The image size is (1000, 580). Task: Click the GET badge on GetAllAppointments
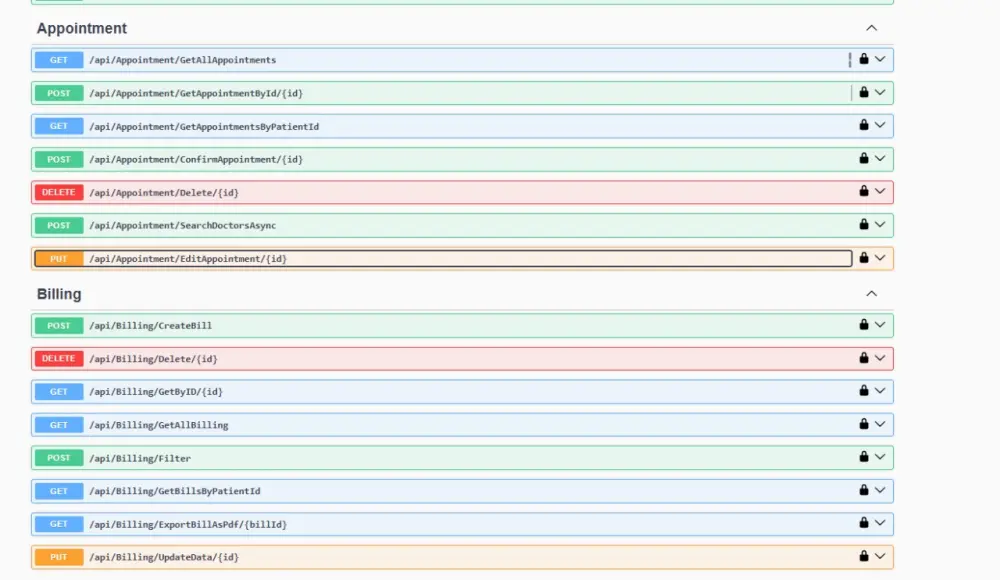[58, 59]
